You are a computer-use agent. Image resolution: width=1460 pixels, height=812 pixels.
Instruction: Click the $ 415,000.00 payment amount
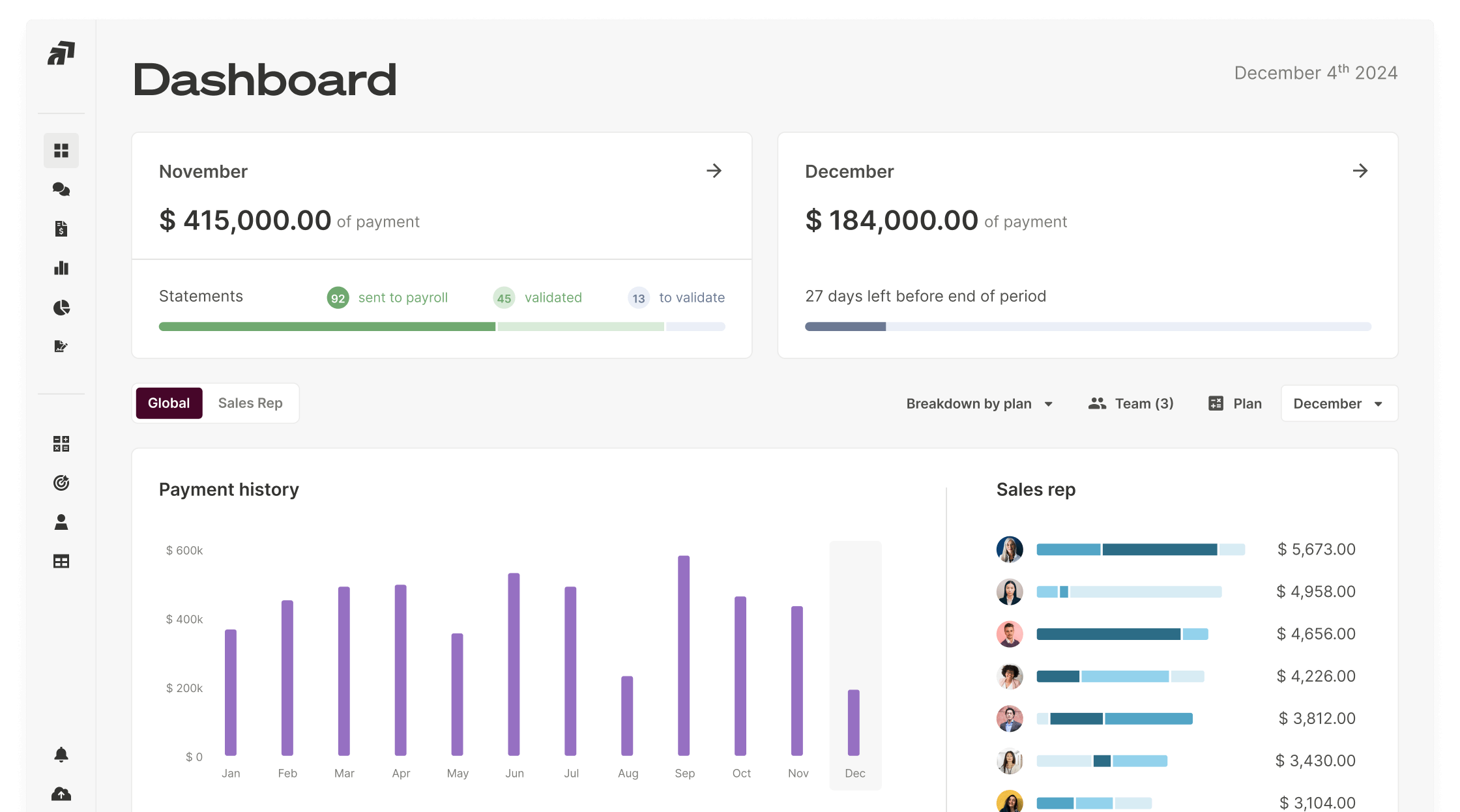245,220
